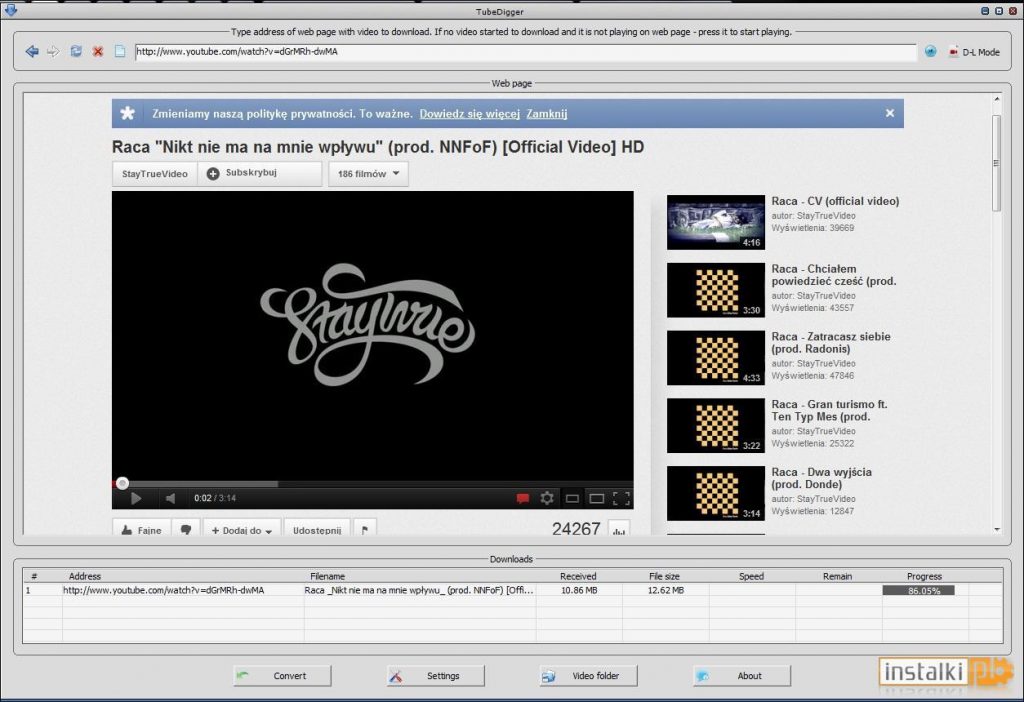Screen dimensions: 1024x702
Task: Click the Filename column header
Action: point(327,577)
